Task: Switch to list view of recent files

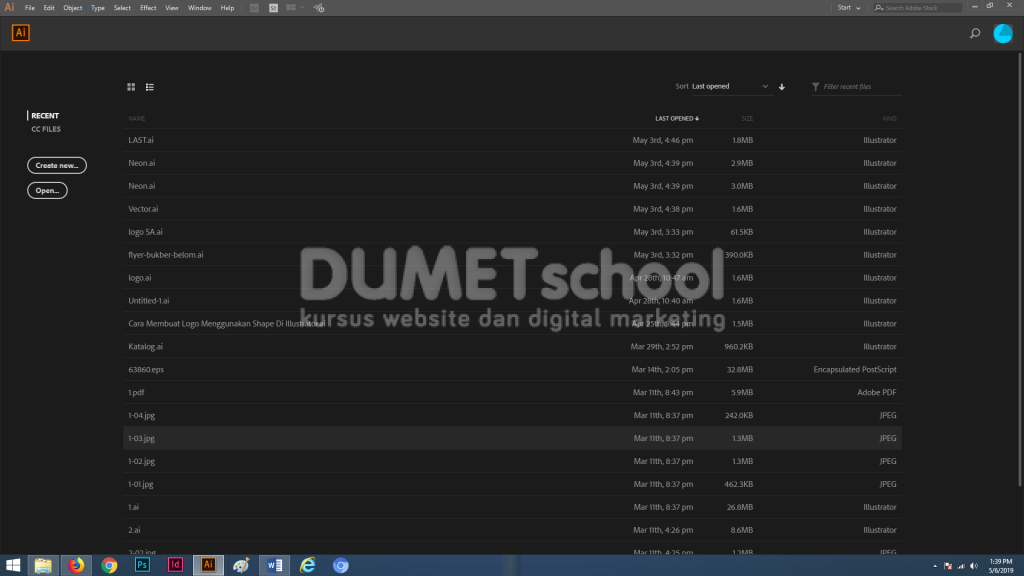Action: 150,87
